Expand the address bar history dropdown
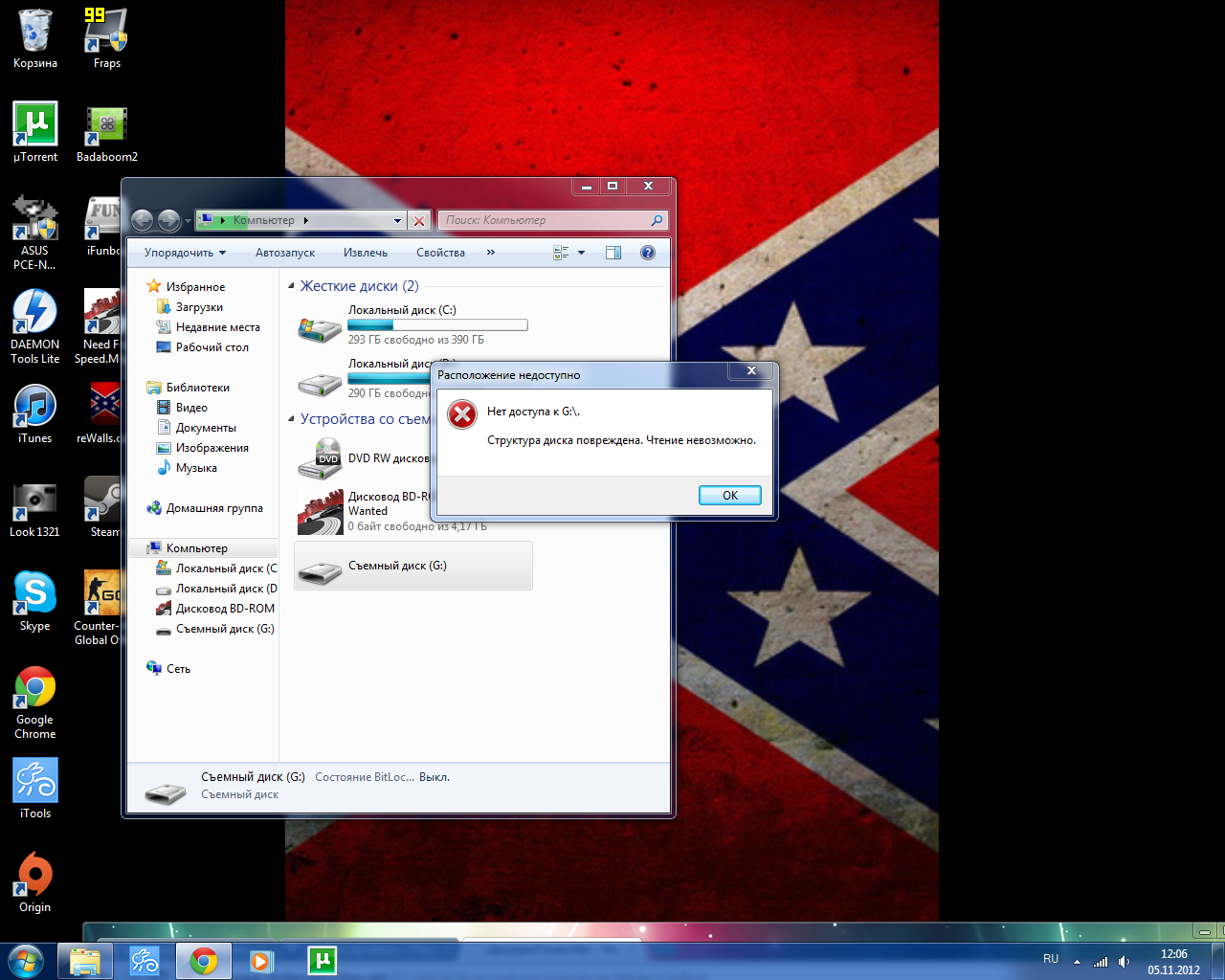This screenshot has width=1225, height=980. 397,220
